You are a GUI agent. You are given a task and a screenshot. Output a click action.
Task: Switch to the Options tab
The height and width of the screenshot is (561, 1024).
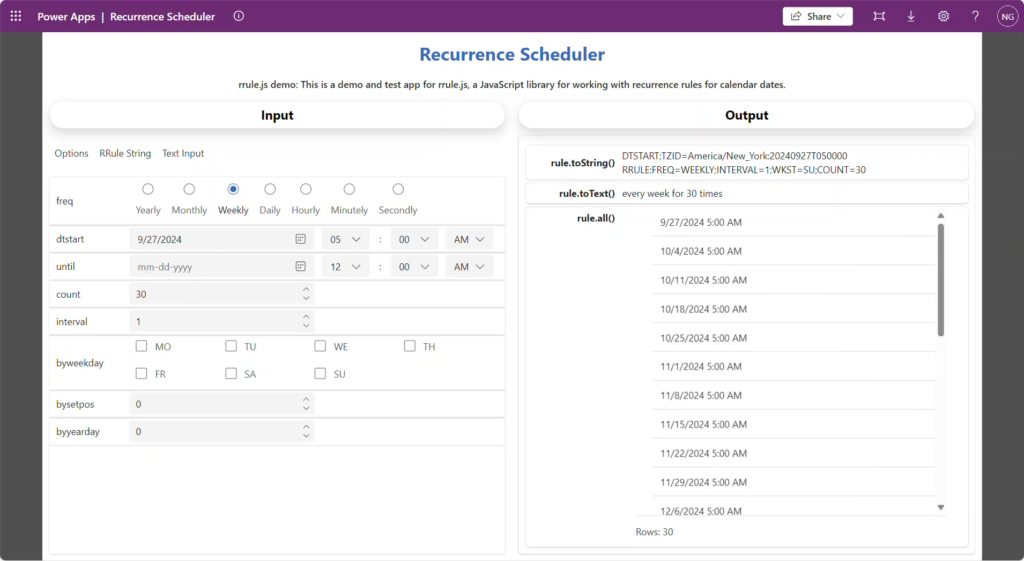(x=71, y=153)
